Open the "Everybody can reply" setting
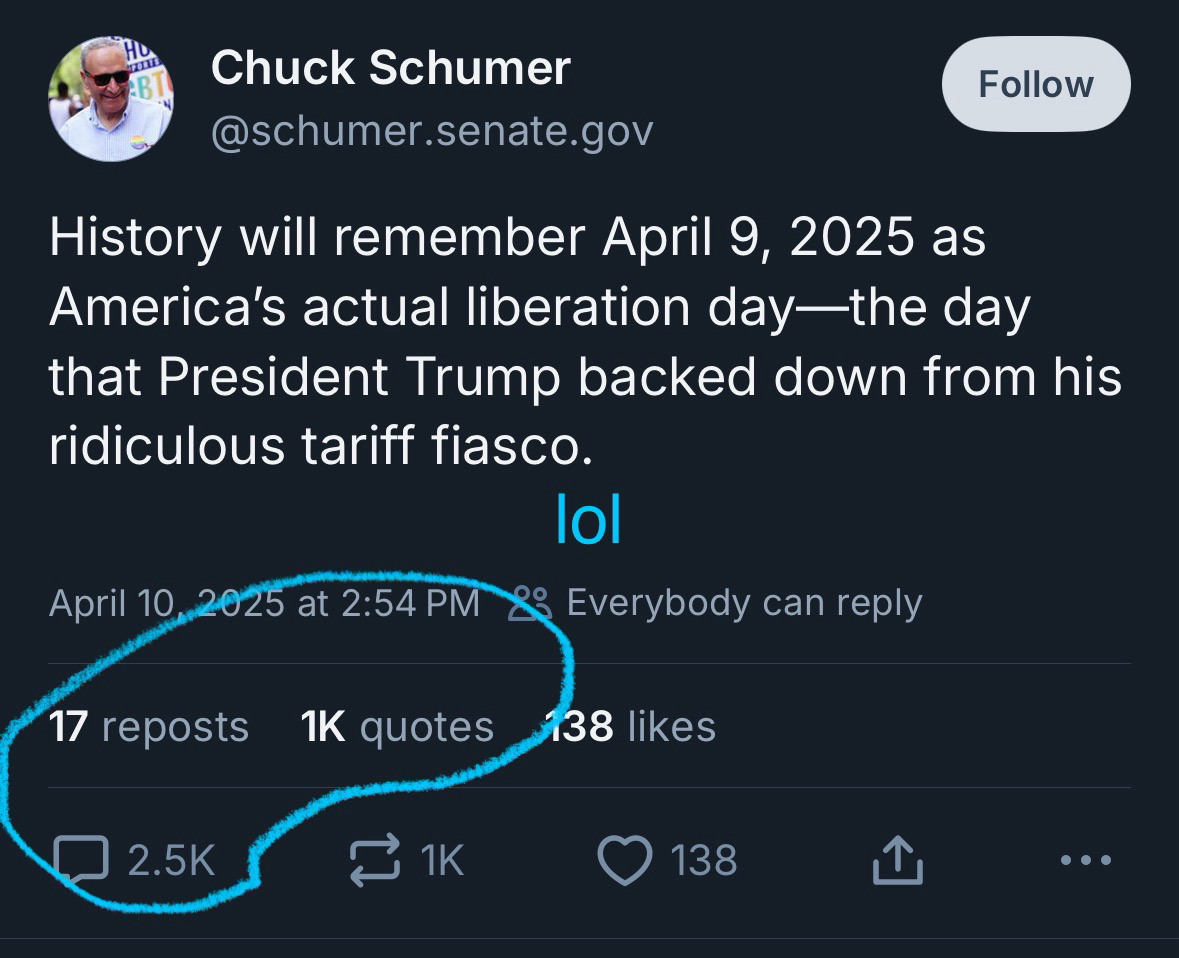Image resolution: width=1179 pixels, height=958 pixels. coord(743,603)
